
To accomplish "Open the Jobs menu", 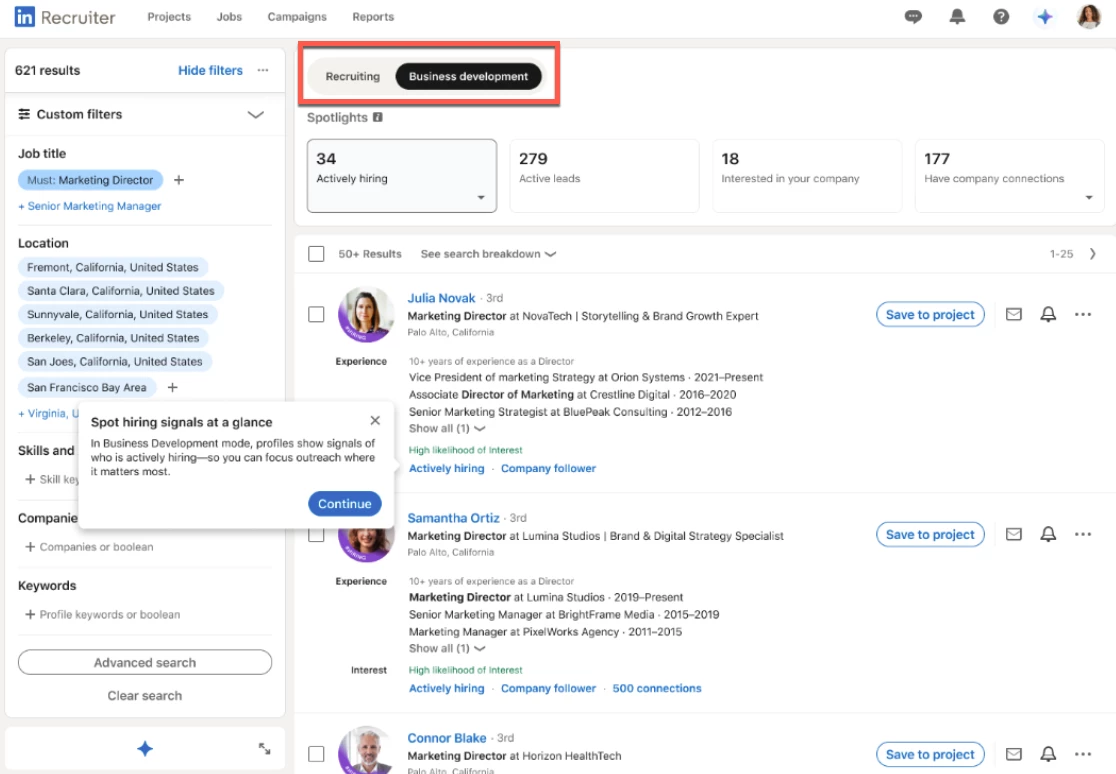I will tap(229, 16).
